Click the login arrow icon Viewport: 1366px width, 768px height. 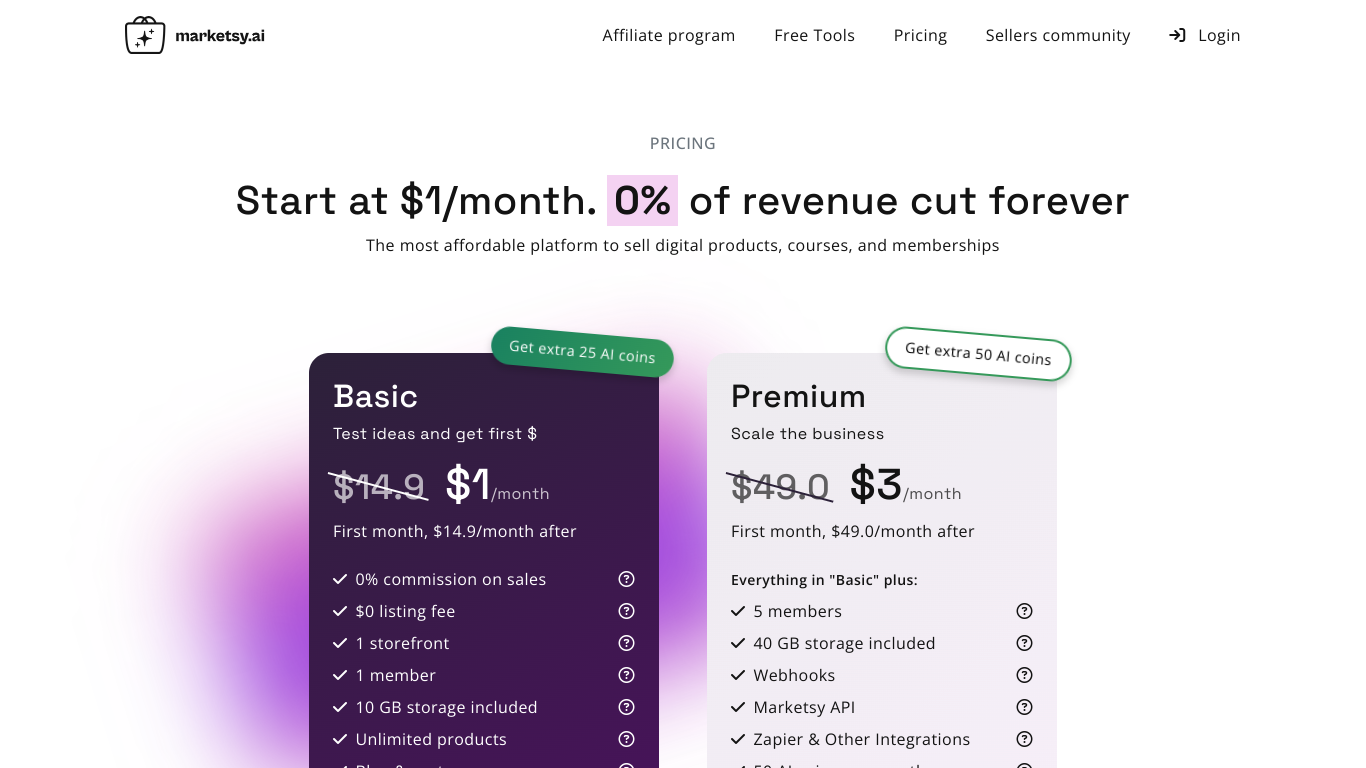click(x=1177, y=35)
